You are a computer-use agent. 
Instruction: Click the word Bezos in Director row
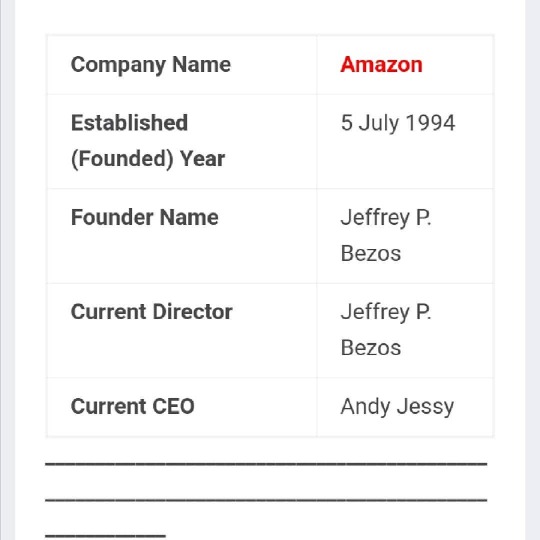pyautogui.click(x=371, y=348)
